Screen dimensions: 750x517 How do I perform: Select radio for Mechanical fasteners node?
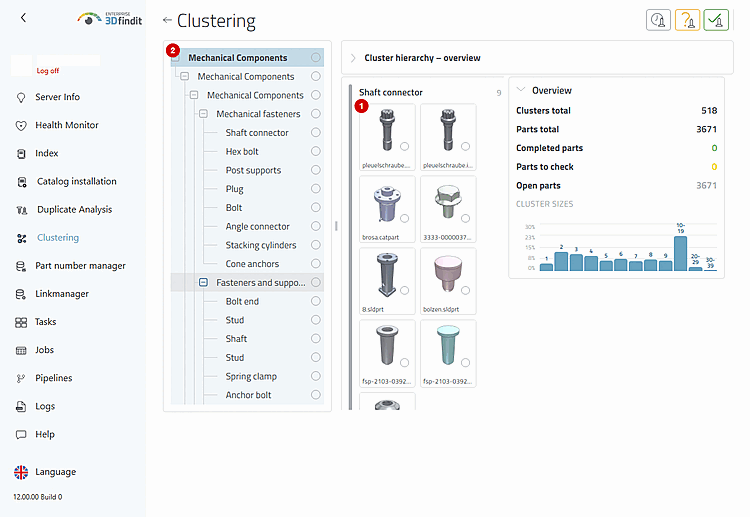[x=316, y=114]
